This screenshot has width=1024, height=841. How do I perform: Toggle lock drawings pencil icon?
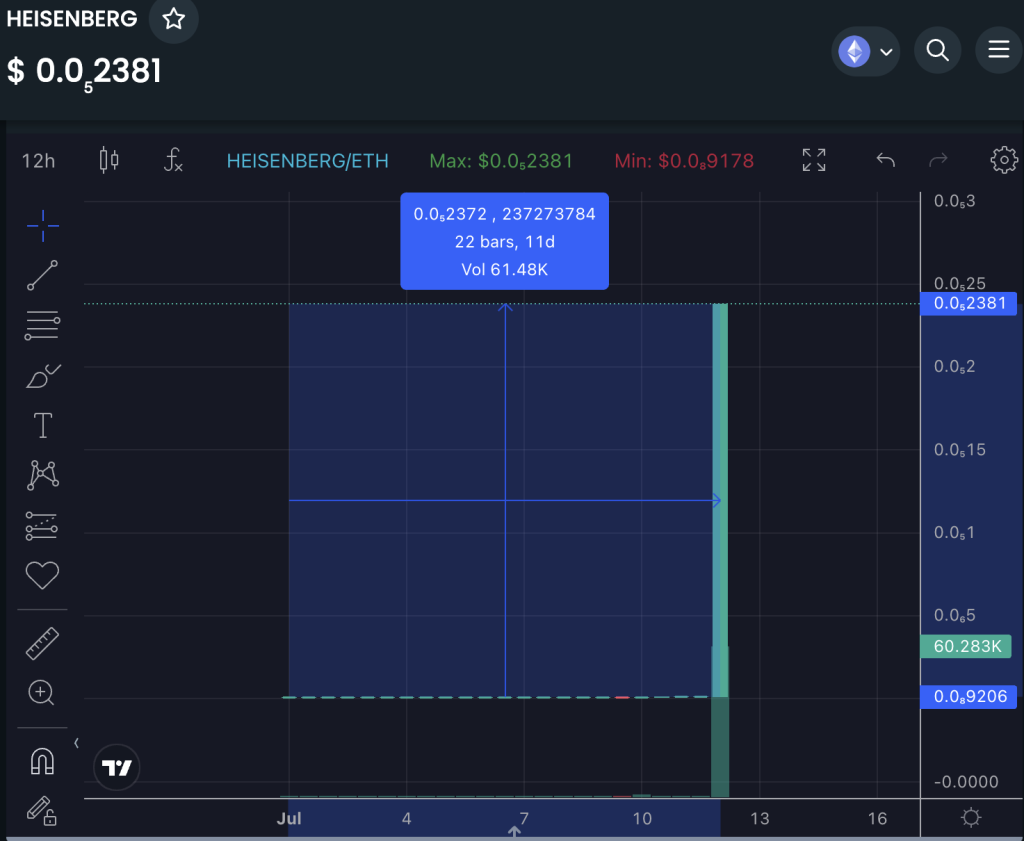point(42,809)
